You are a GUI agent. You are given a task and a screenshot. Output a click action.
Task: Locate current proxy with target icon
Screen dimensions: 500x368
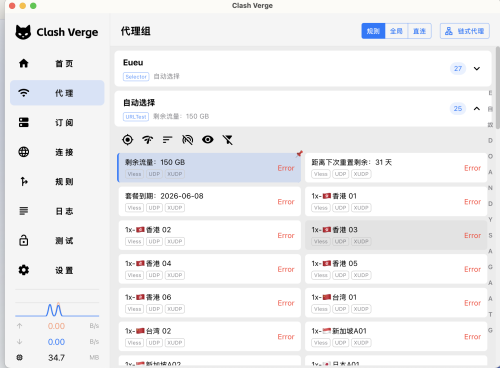(128, 140)
